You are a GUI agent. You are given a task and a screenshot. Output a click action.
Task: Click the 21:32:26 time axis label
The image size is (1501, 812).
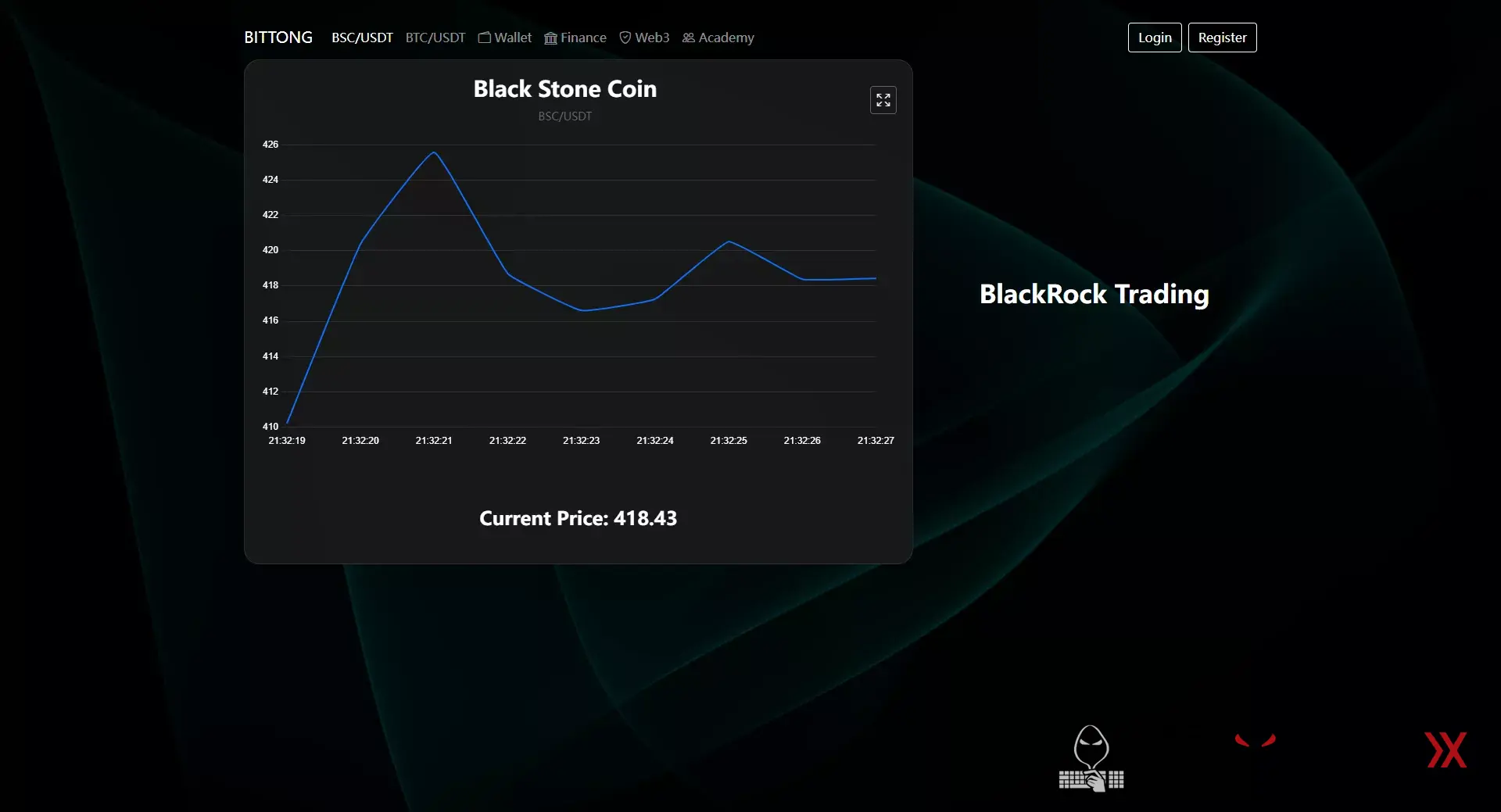(x=802, y=441)
